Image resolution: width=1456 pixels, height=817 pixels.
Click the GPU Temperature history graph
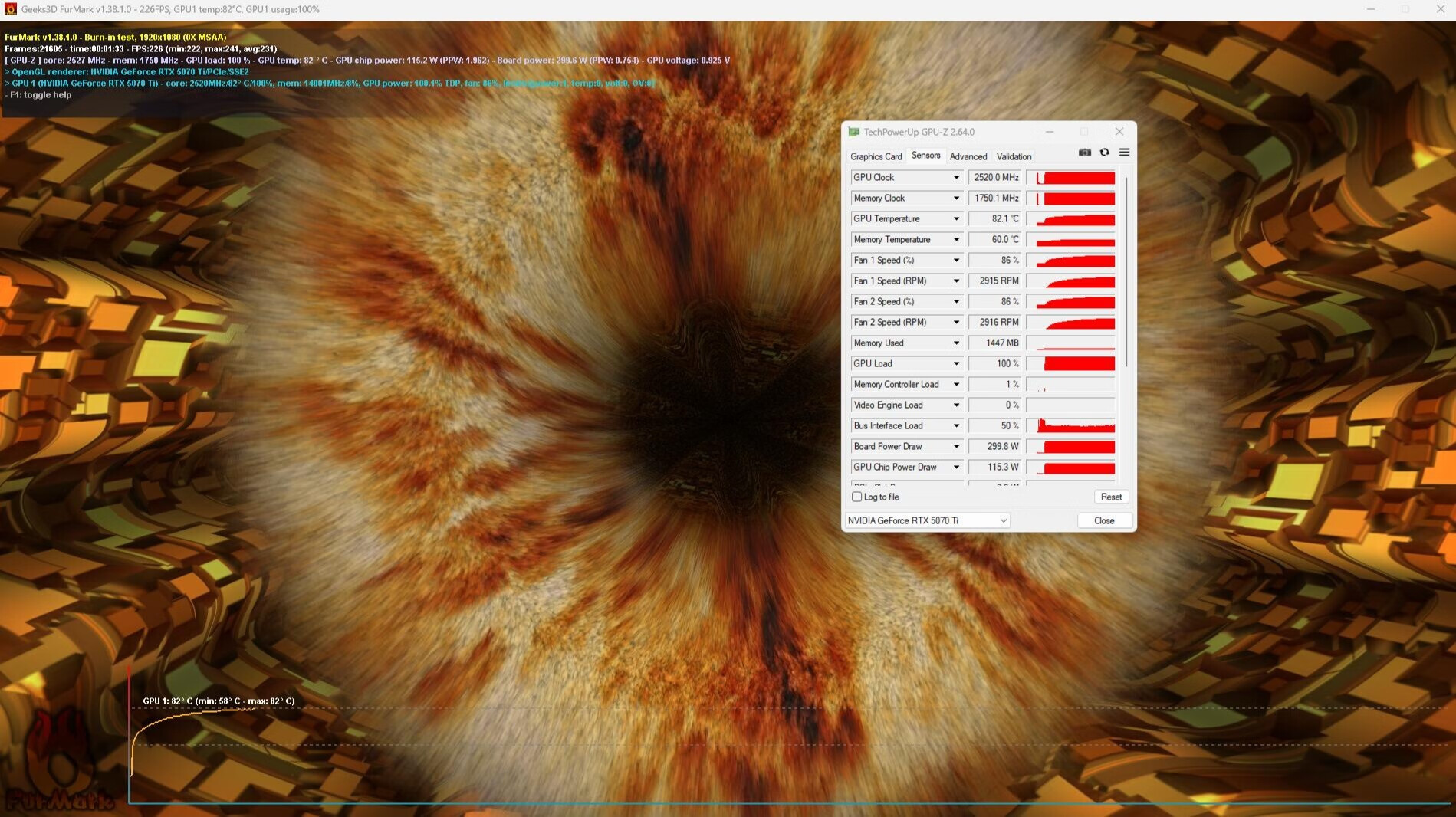[x=1070, y=218]
